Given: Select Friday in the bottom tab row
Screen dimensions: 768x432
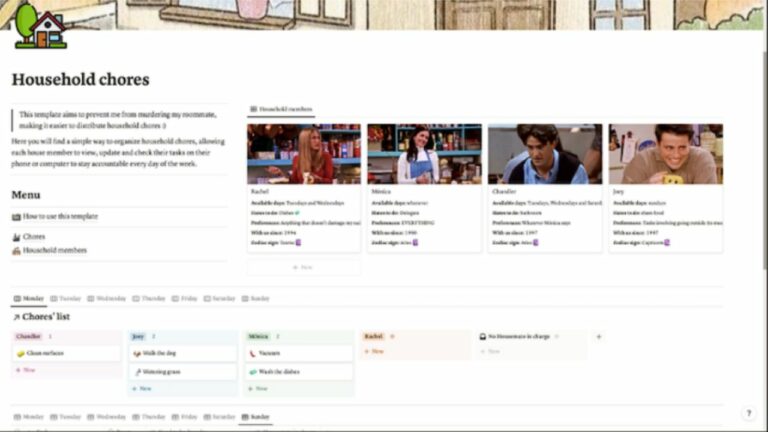Looking at the screenshot, I should (185, 417).
